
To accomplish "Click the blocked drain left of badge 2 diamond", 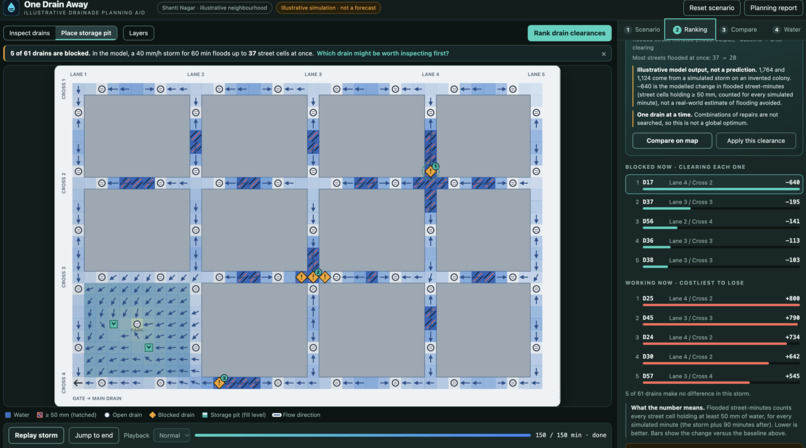I will (301, 277).
